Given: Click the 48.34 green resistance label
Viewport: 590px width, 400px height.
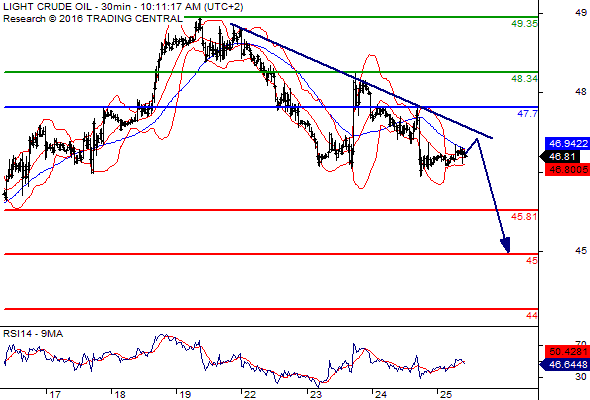Looking at the screenshot, I should pyautogui.click(x=524, y=79).
